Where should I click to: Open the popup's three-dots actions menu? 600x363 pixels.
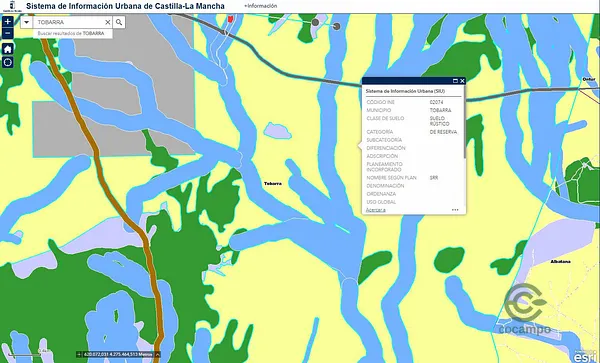pyautogui.click(x=455, y=210)
